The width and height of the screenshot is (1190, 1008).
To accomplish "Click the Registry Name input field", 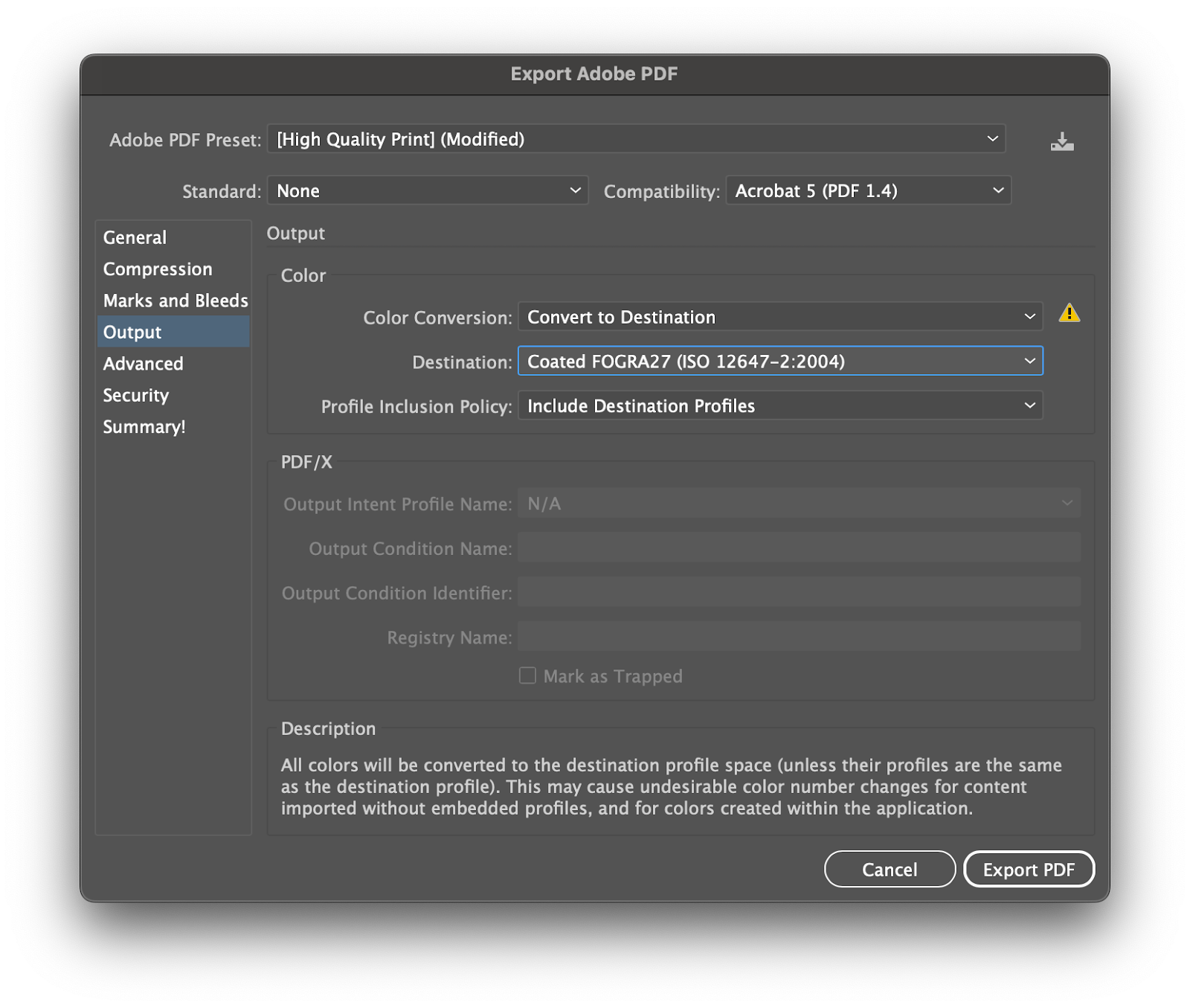I will [x=799, y=638].
